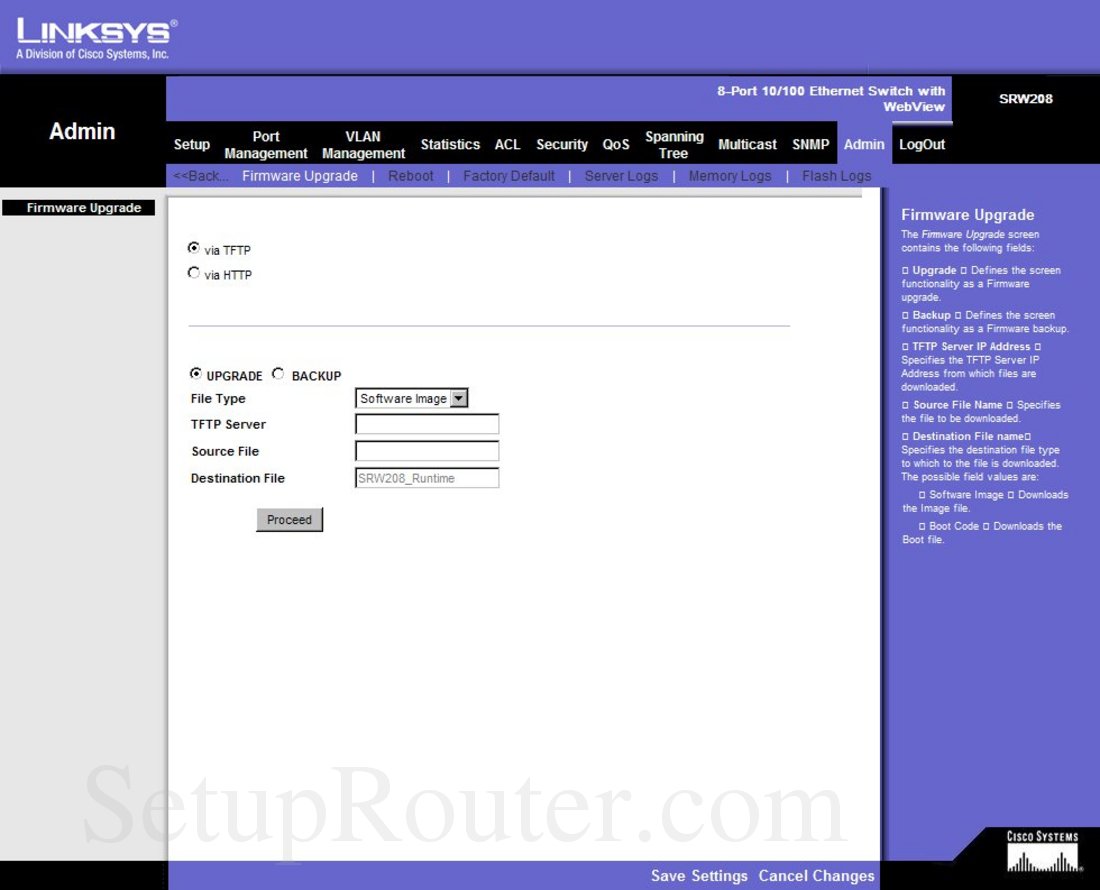Click the Source File input field
This screenshot has height=890, width=1100.
coord(427,451)
